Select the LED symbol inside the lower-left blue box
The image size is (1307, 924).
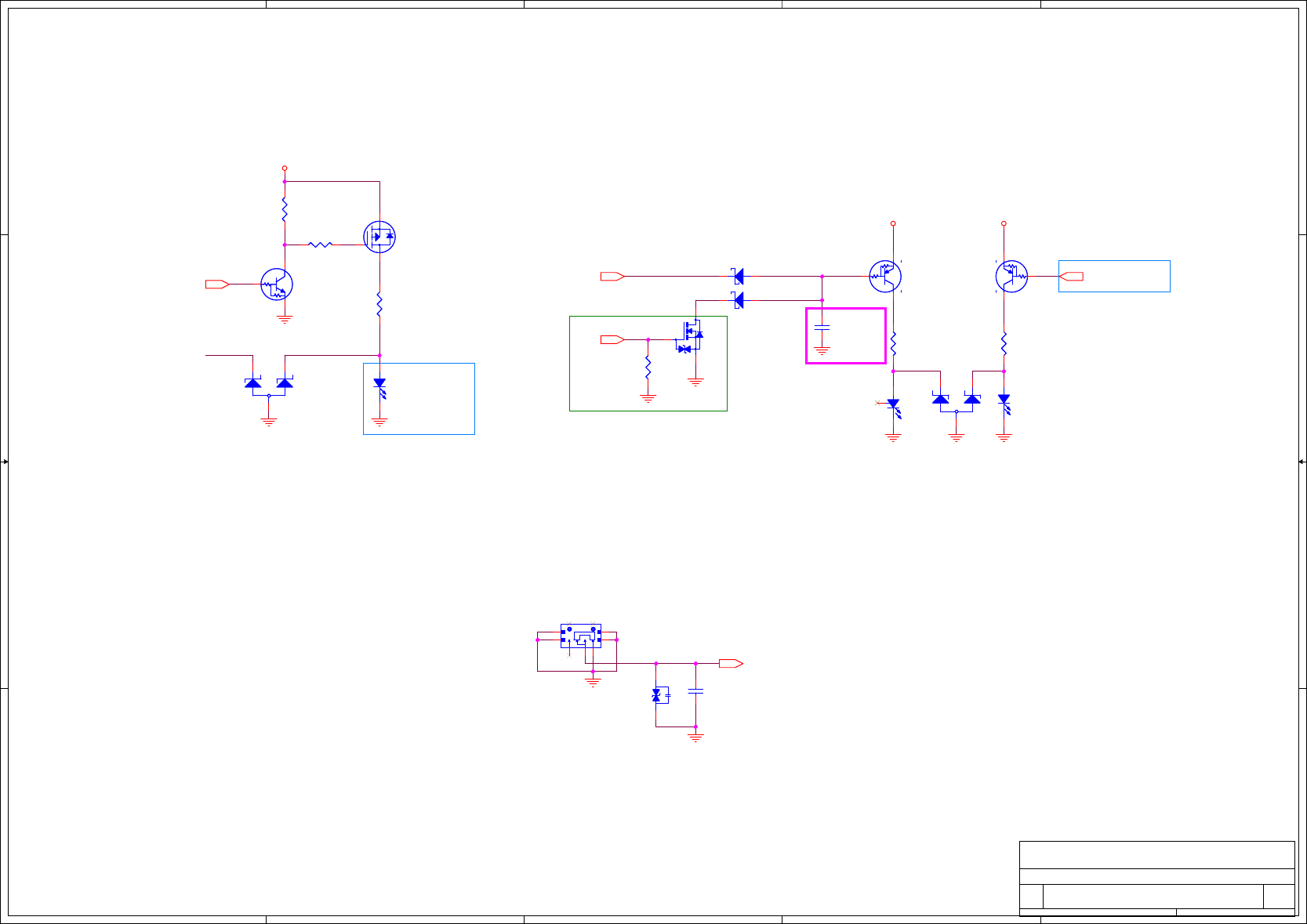[380, 388]
